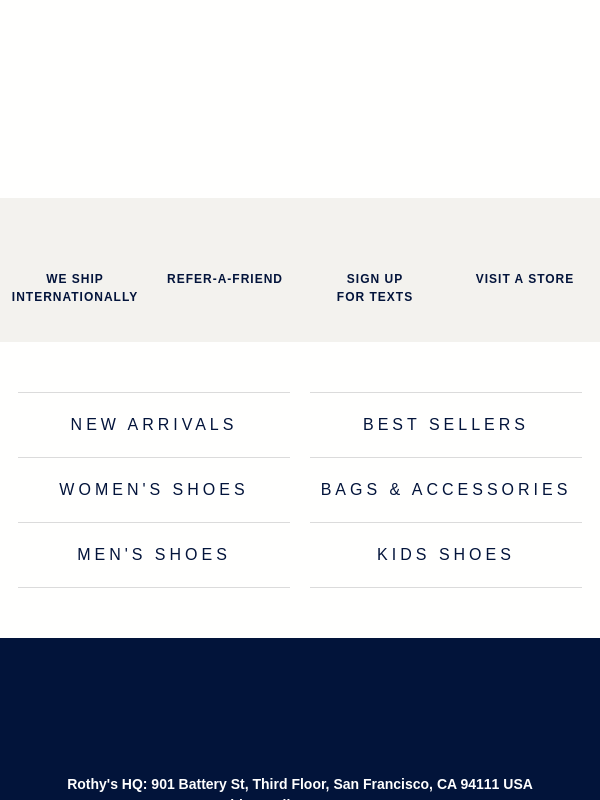
Task: View newly arrived products link
Action: click(x=154, y=425)
